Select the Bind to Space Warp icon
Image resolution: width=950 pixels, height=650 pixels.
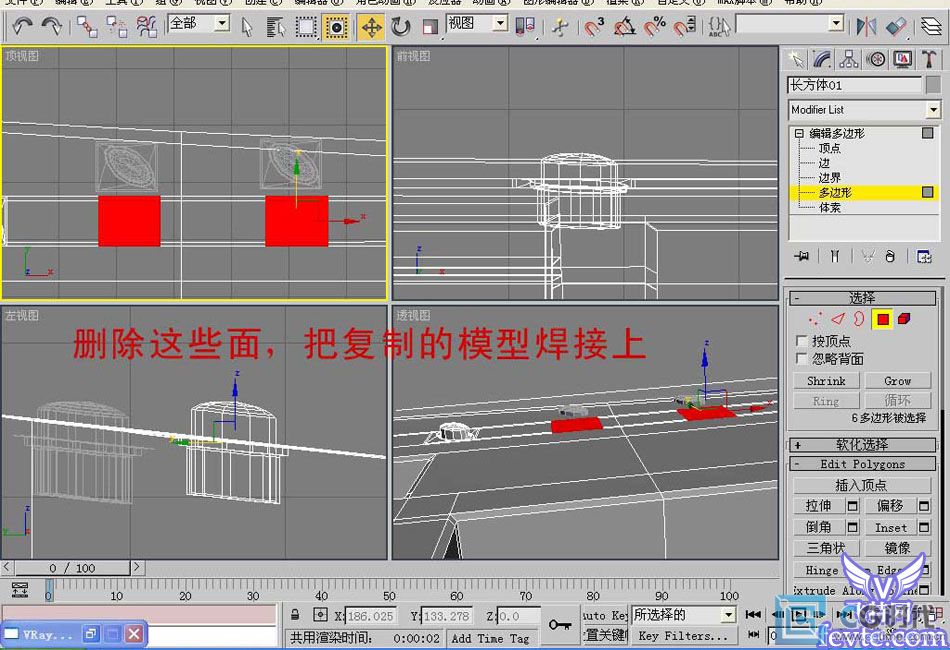click(146, 27)
